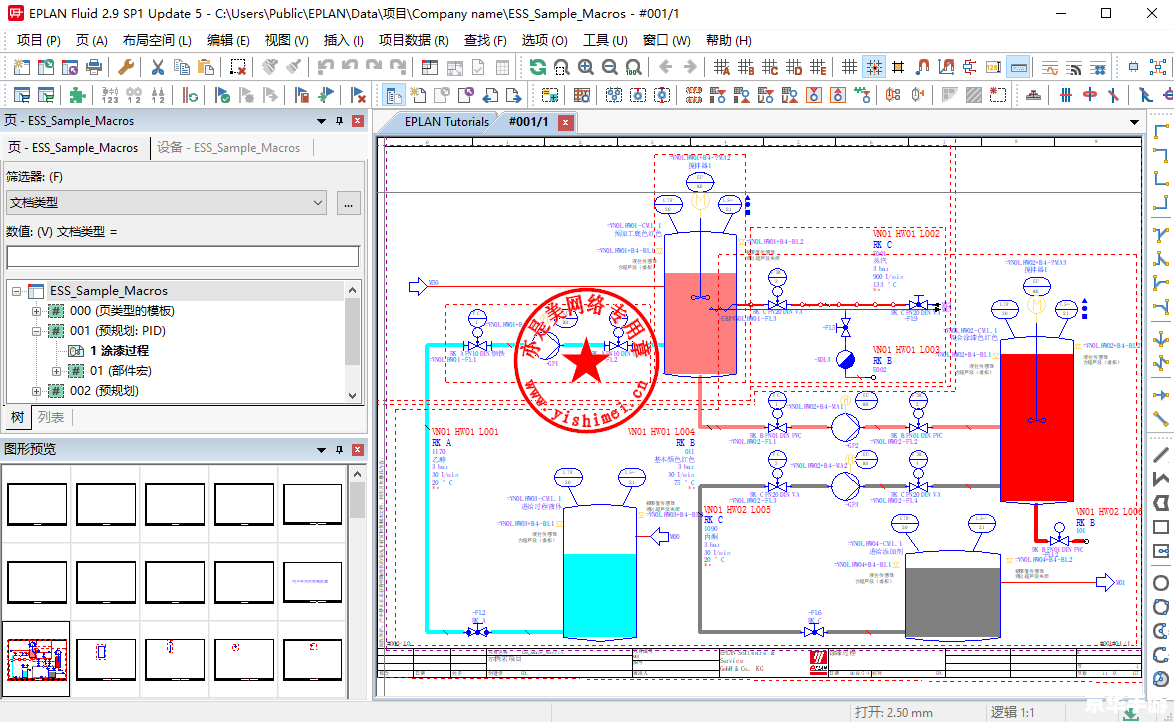Click the flag with red X icon
Screen dimensions: 1174x722
[358, 95]
